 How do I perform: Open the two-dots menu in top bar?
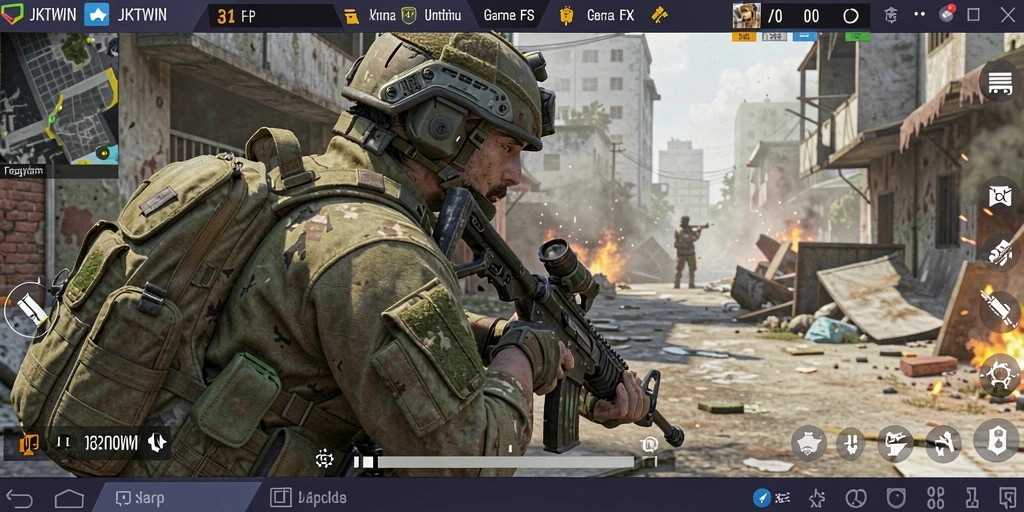pyautogui.click(x=920, y=14)
